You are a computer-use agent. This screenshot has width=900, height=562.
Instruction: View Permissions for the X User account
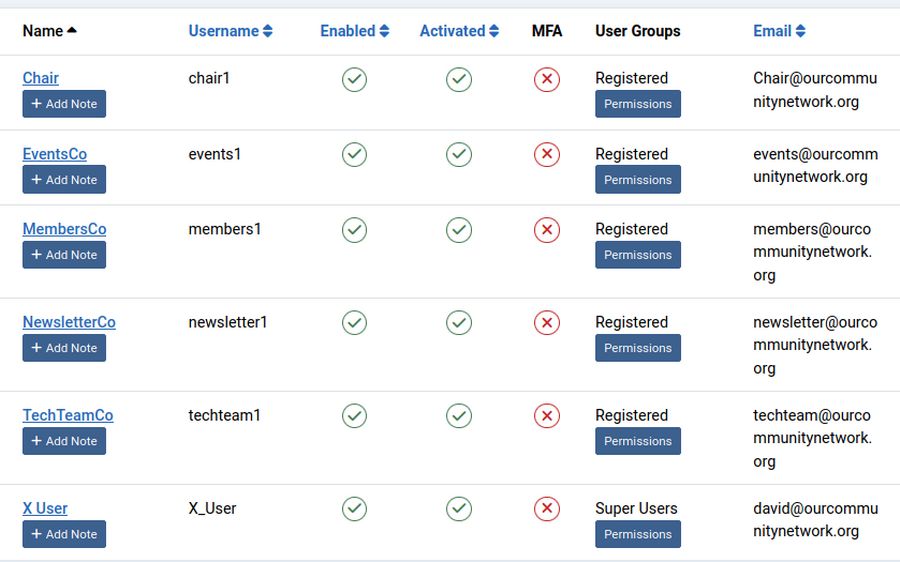point(638,534)
